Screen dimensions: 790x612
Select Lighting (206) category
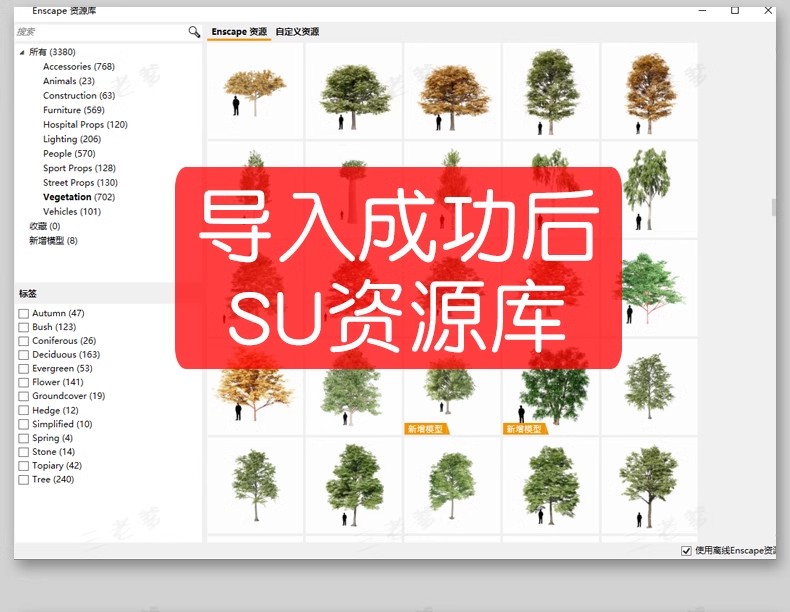72,139
